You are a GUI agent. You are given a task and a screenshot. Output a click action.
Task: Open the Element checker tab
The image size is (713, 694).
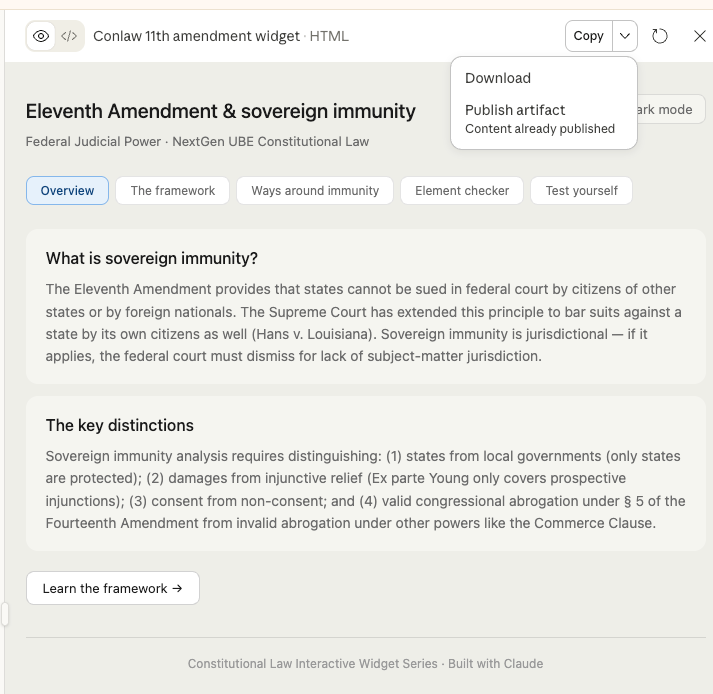(462, 190)
